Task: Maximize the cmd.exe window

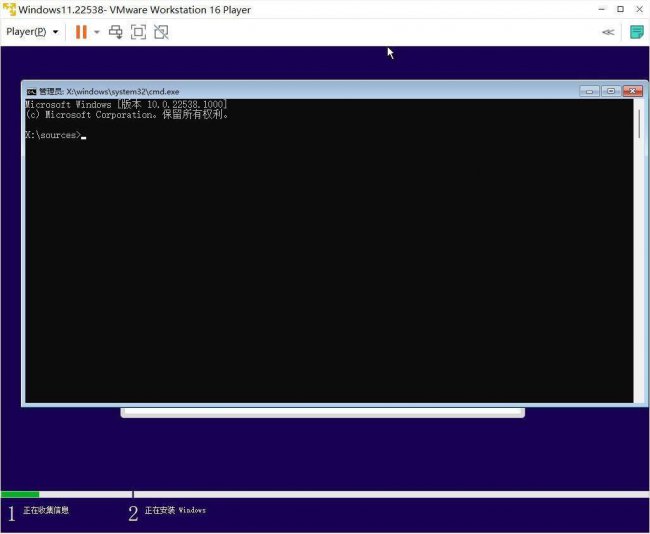Action: (x=611, y=91)
